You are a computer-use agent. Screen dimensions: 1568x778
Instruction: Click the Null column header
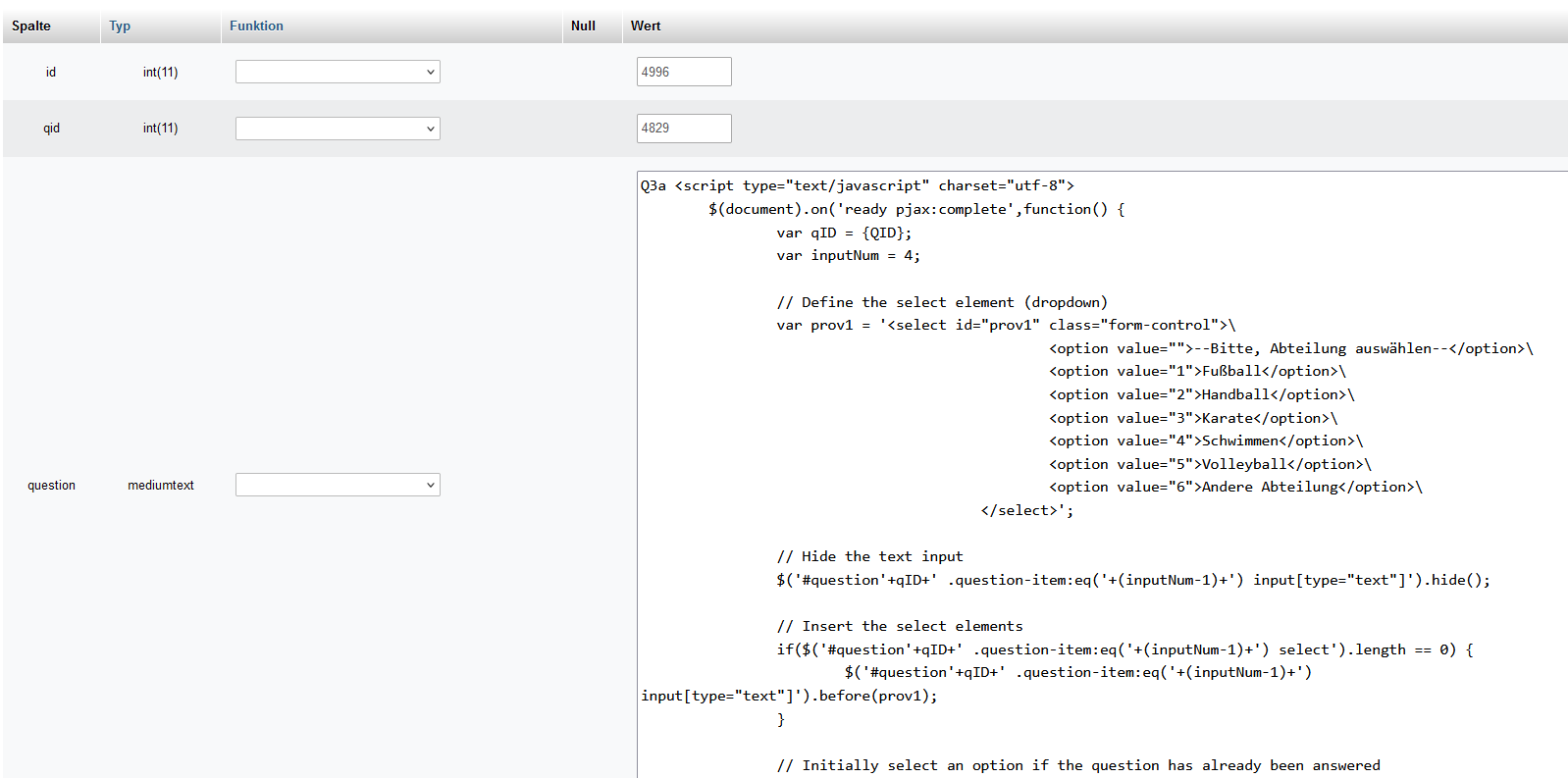(x=583, y=26)
